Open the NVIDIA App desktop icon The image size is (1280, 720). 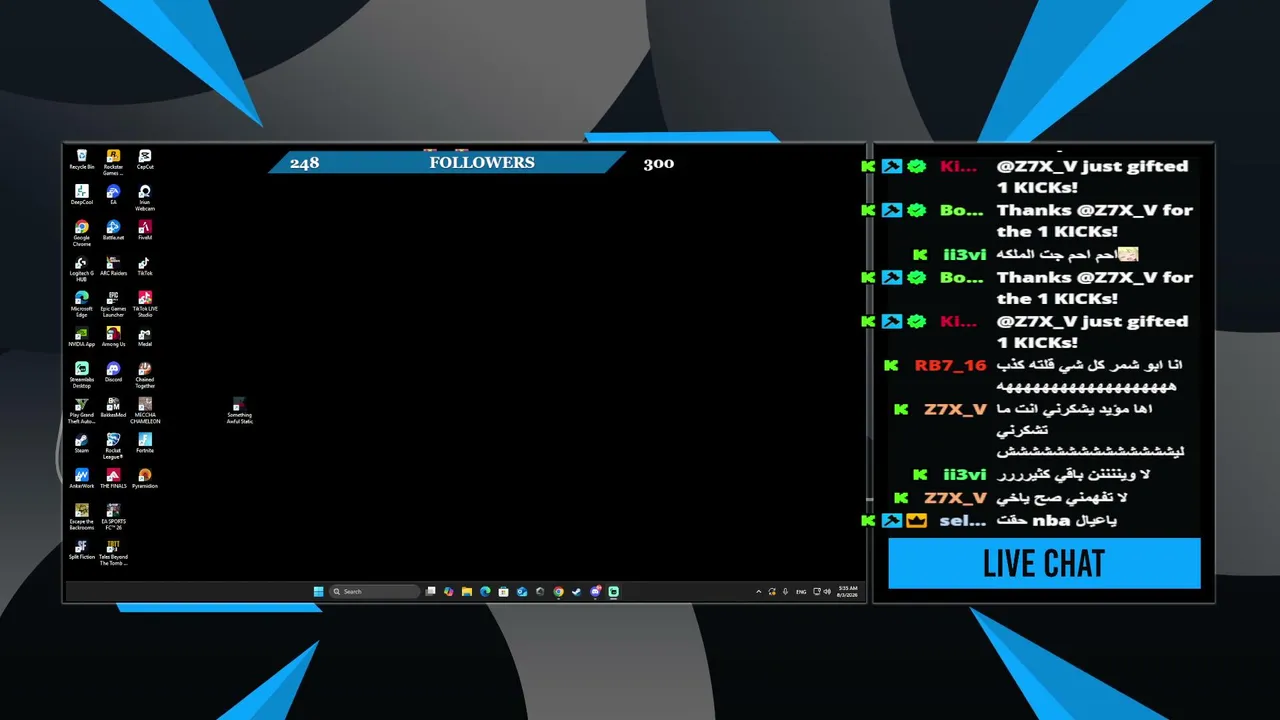(82, 337)
